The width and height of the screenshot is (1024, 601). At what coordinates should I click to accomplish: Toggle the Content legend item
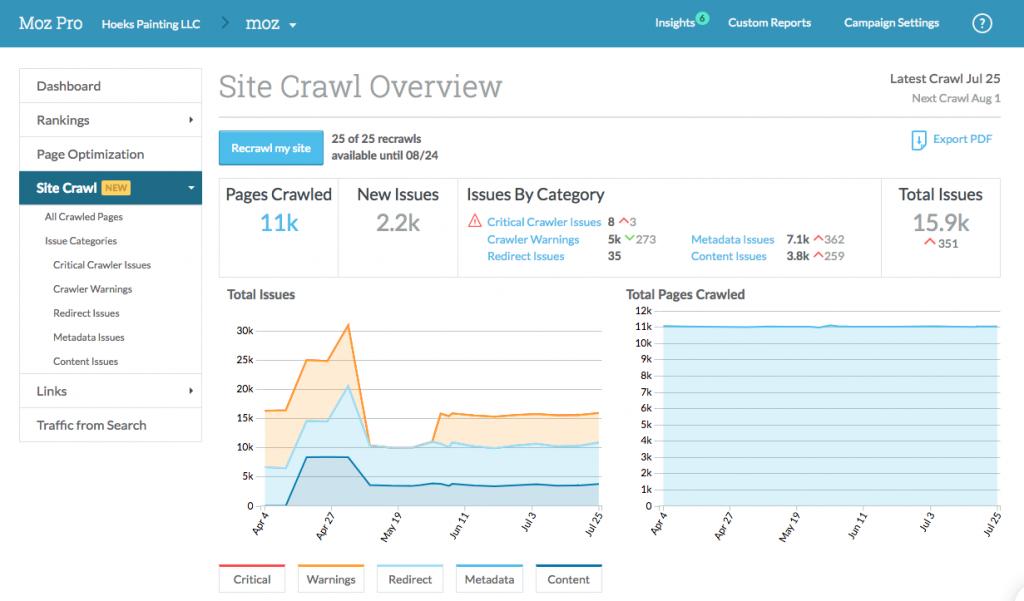[568, 578]
